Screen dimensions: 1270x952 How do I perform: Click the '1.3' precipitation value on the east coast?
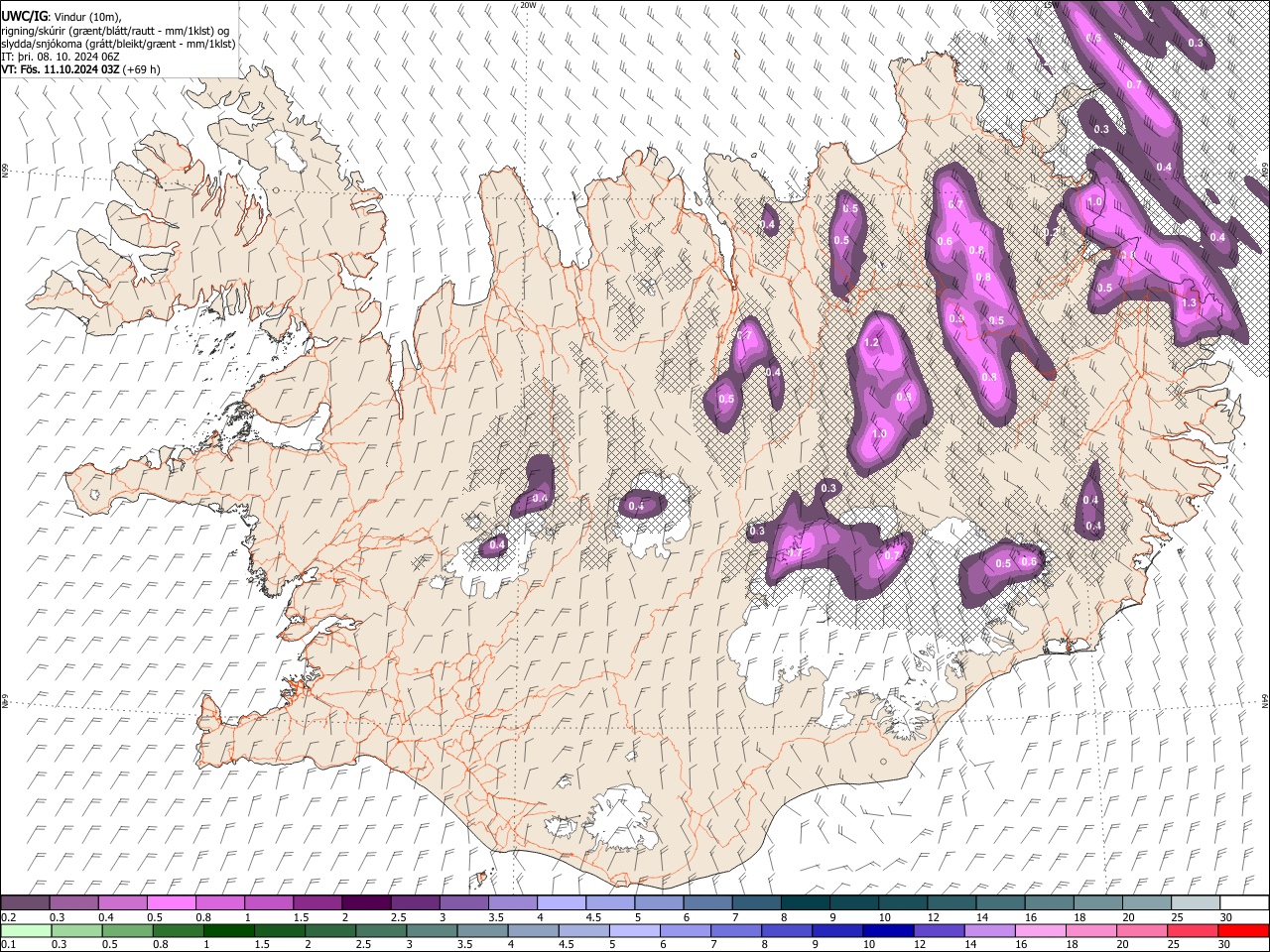point(1190,303)
